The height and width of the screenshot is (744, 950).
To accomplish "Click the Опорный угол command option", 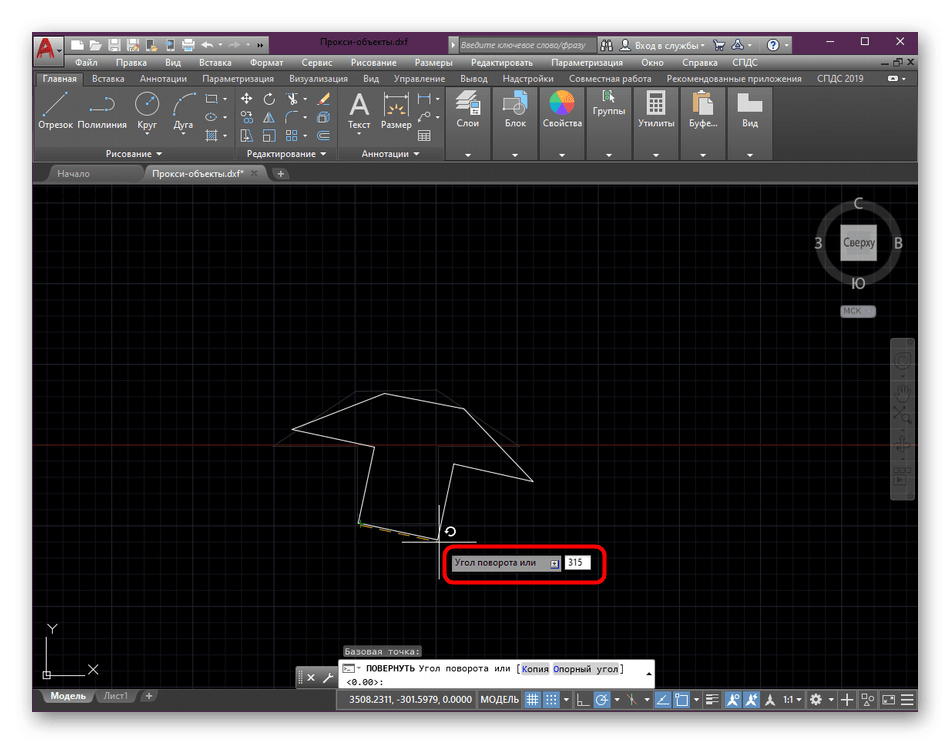I will point(585,669).
